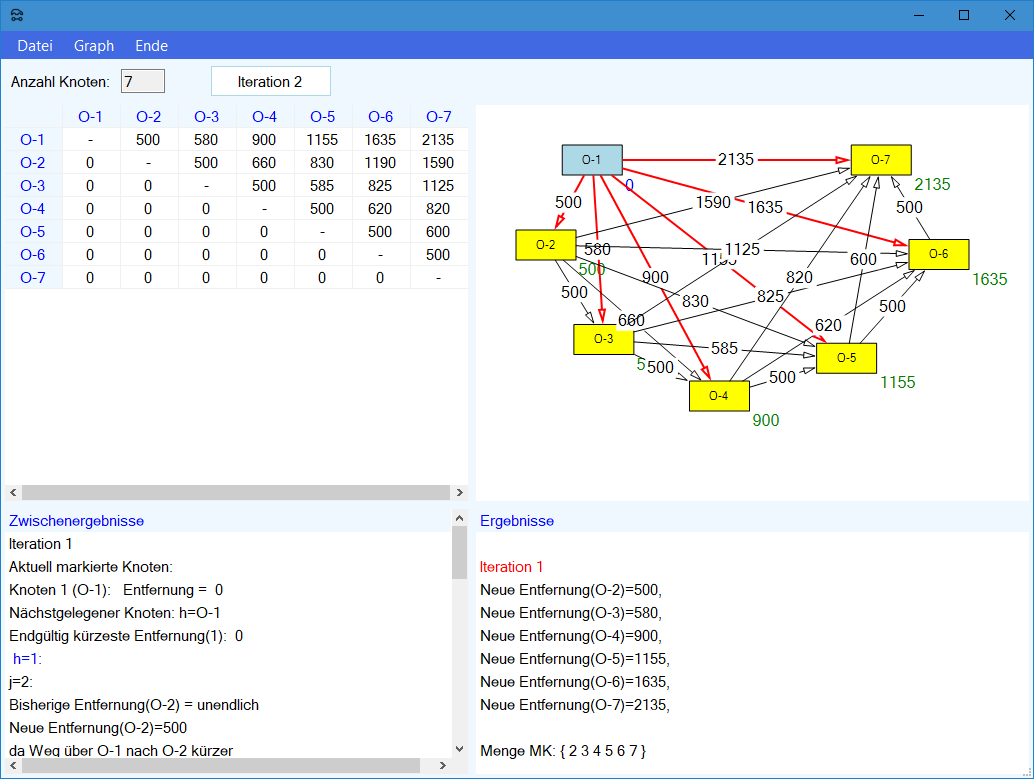Click the yellow O-3 graph node
Screen dimensions: 1034x779
(603, 339)
